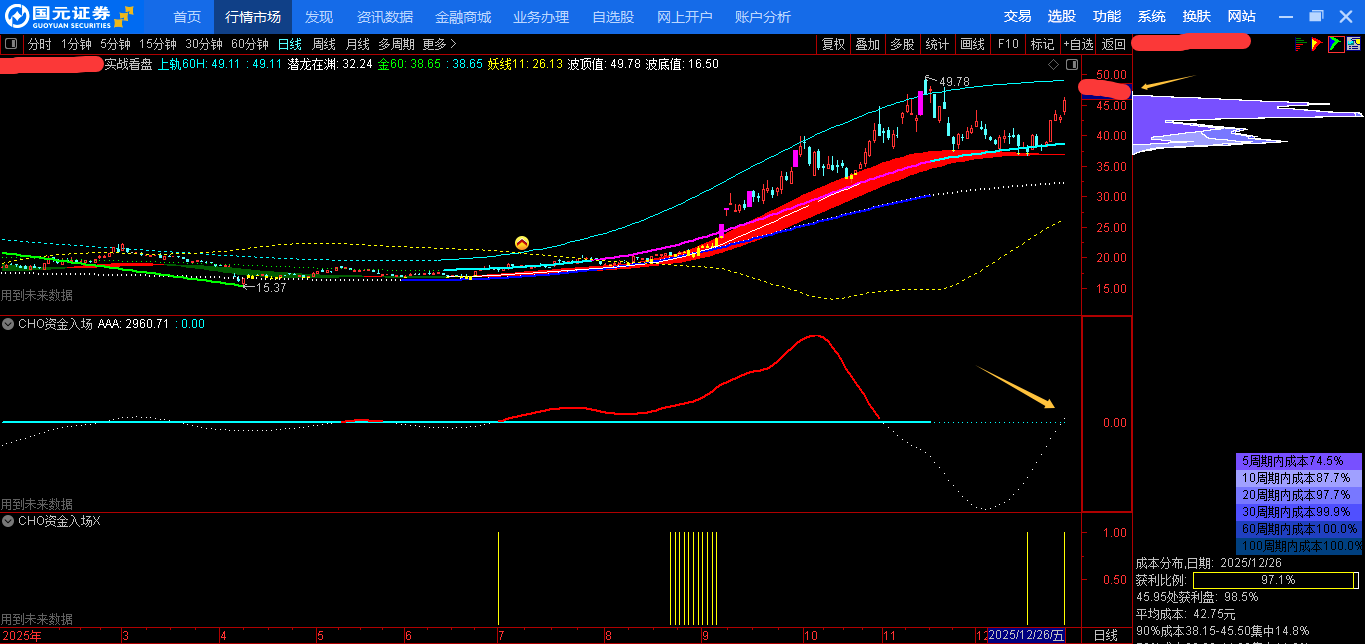Image resolution: width=1365 pixels, height=644 pixels.
Task: Select the 日线 period
Action: point(290,44)
